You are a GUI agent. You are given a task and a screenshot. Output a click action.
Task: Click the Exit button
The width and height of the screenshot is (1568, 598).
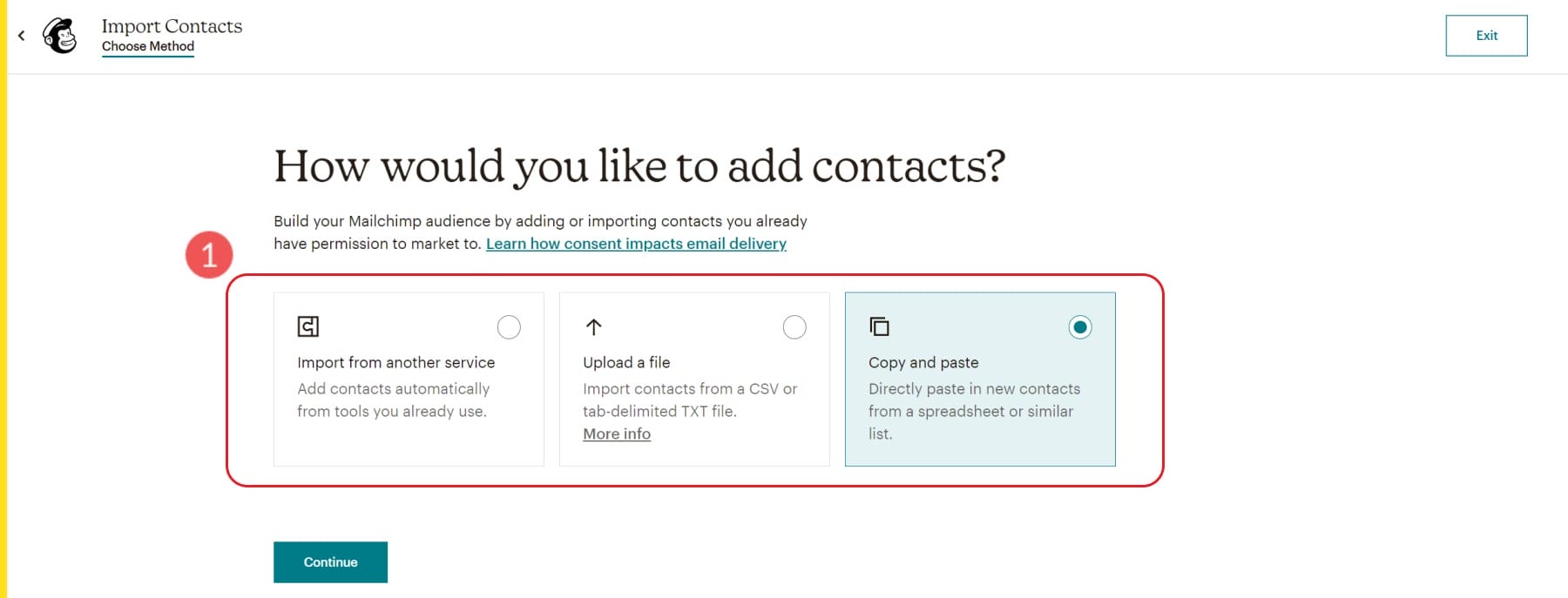point(1486,35)
